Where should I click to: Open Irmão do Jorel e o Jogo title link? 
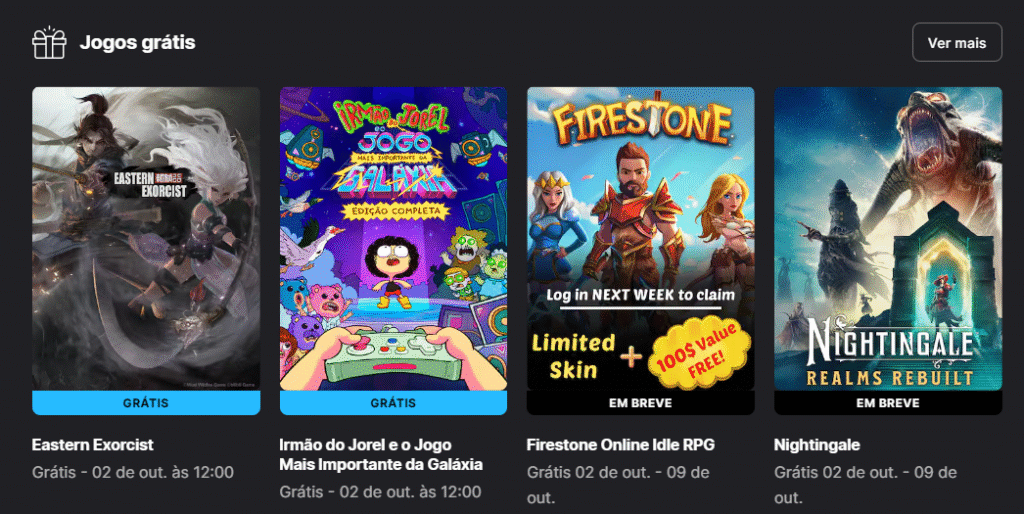pyautogui.click(x=381, y=455)
